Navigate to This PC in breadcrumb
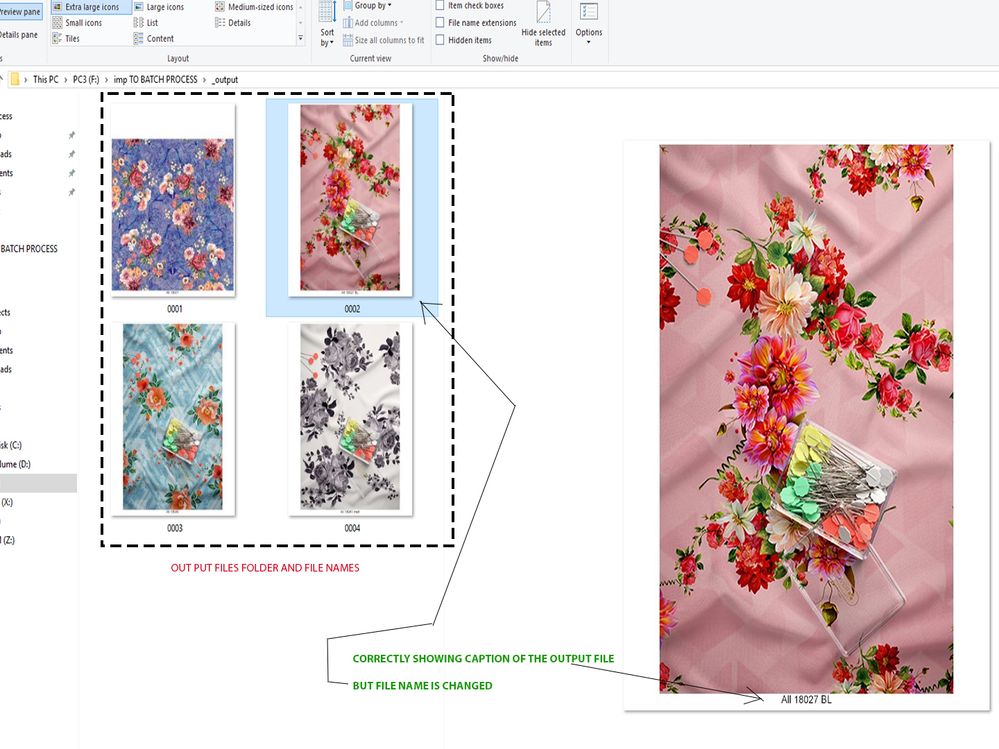This screenshot has height=749, width=999. click(45, 80)
